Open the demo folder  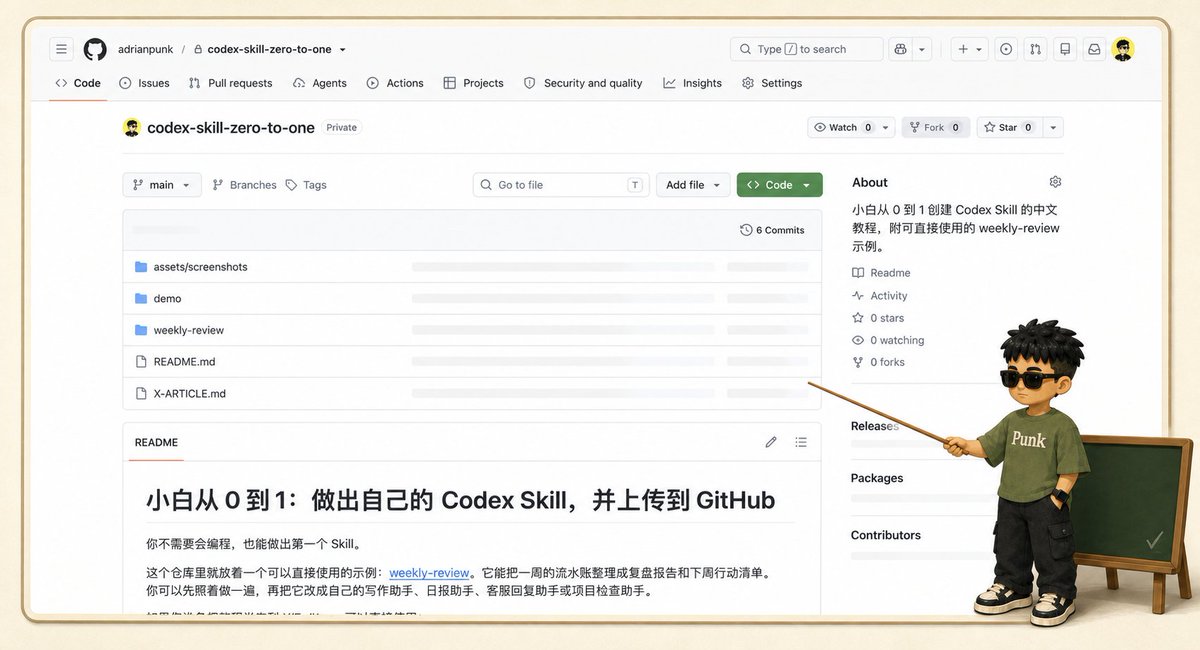[167, 298]
